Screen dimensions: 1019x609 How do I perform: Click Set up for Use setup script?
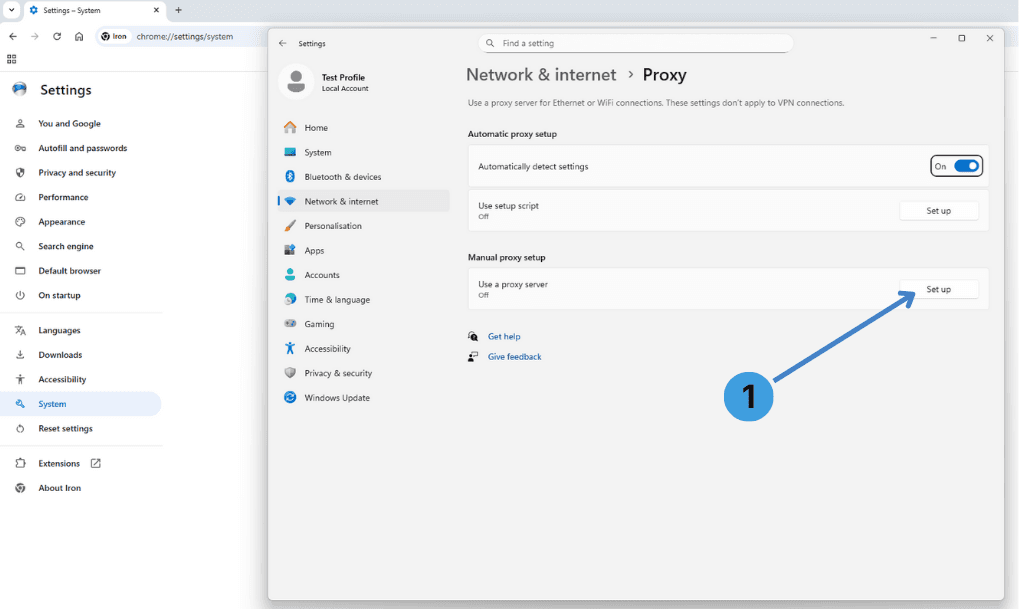[x=938, y=211]
